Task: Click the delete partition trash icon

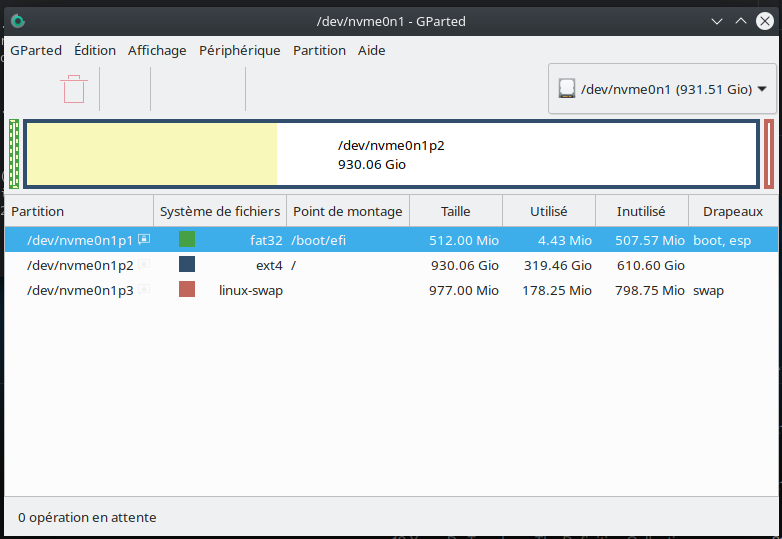Action: (x=74, y=89)
